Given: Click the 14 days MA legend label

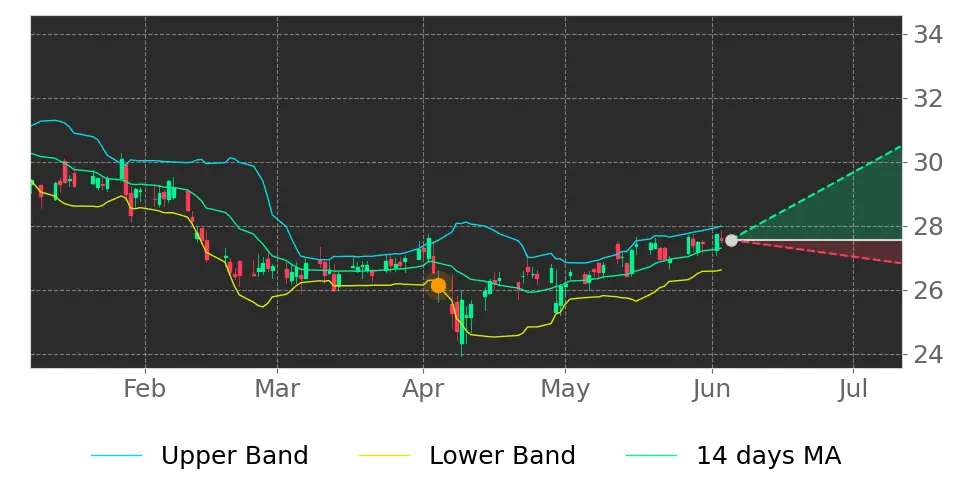Looking at the screenshot, I should (769, 456).
